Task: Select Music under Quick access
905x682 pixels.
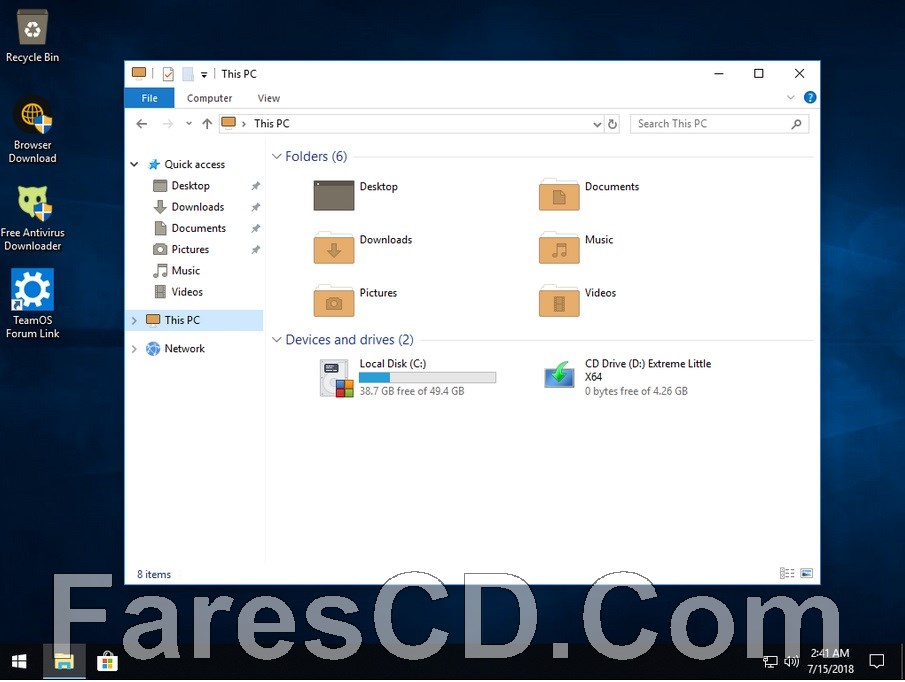Action: [185, 271]
